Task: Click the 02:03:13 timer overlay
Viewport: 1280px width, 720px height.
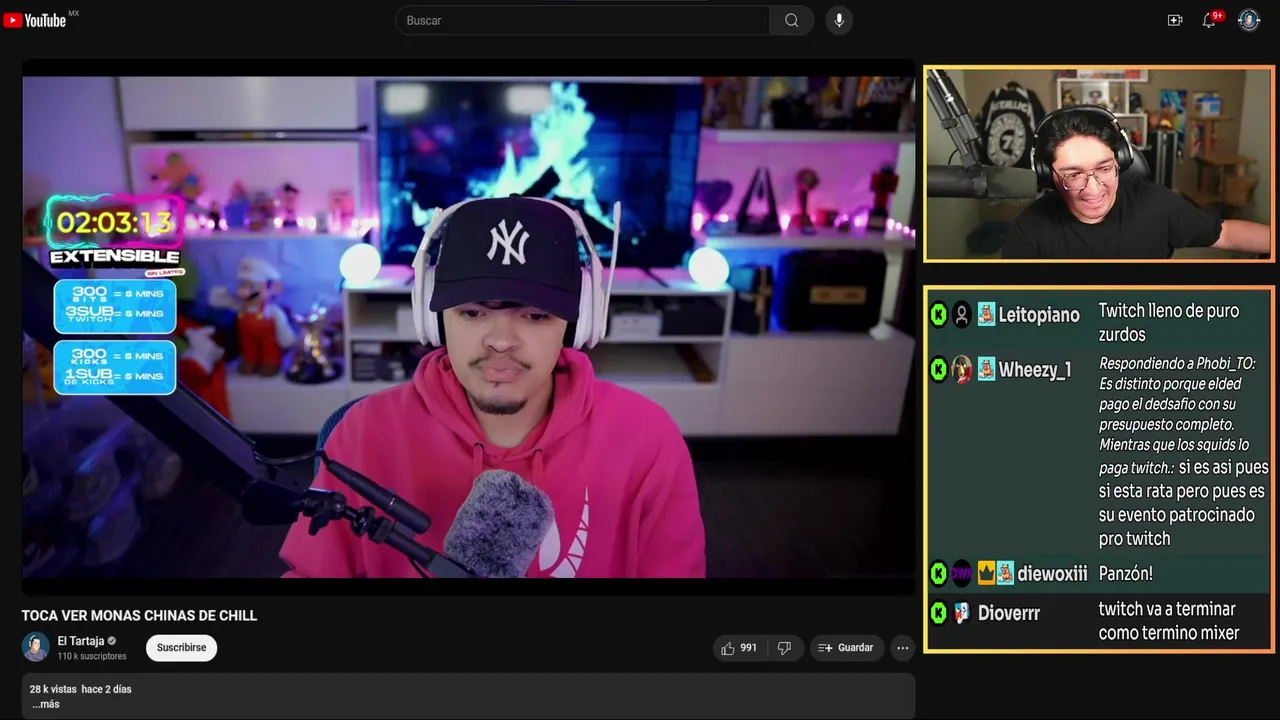Action: tap(115, 223)
